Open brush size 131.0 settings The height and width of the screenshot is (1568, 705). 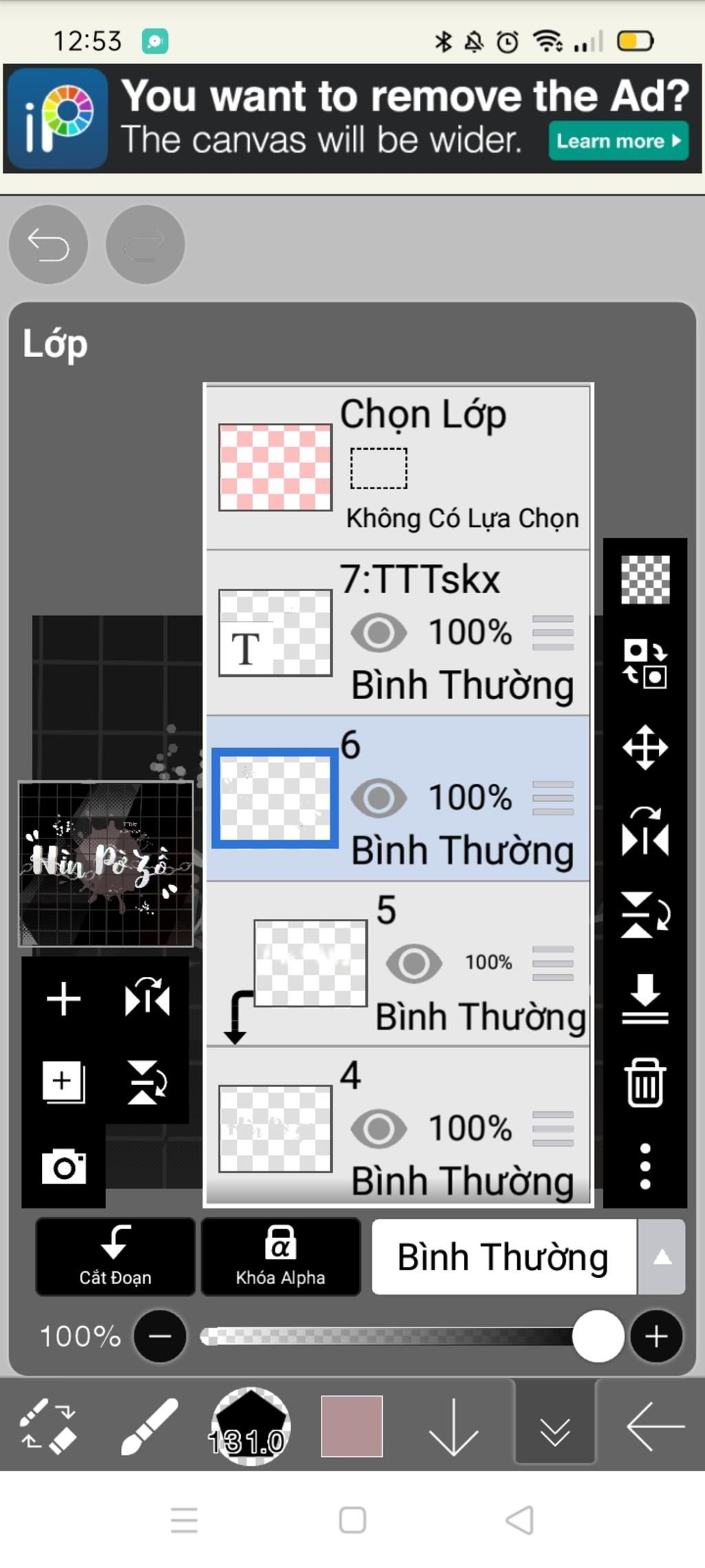[250, 1427]
